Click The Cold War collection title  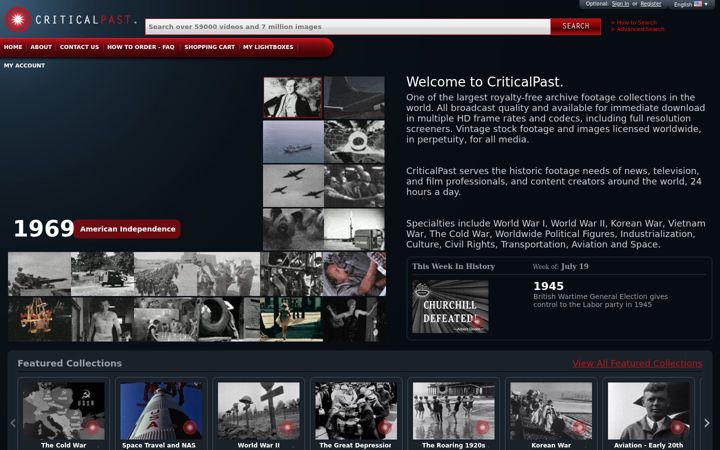63,445
